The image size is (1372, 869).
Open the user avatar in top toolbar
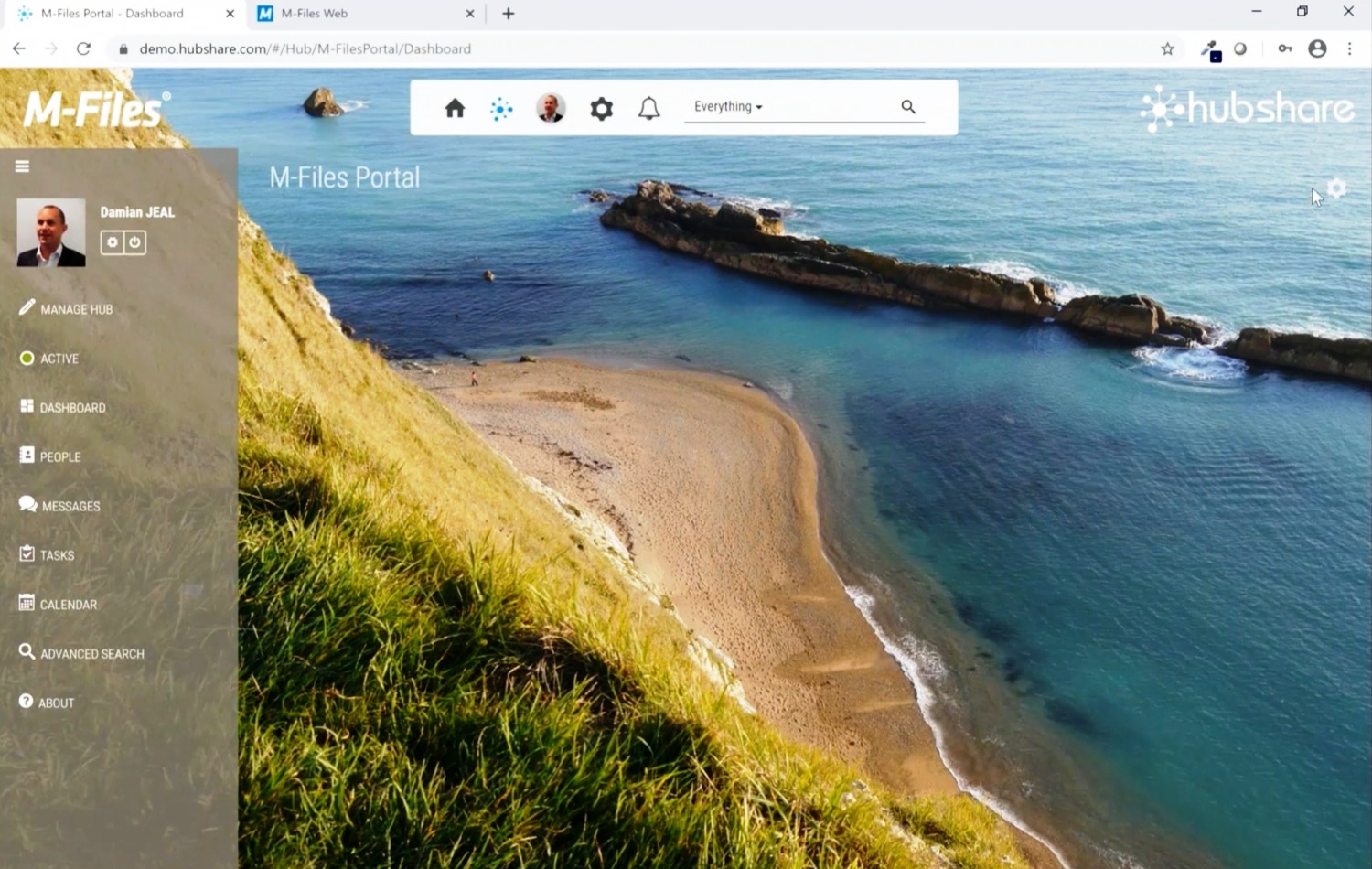tap(551, 108)
